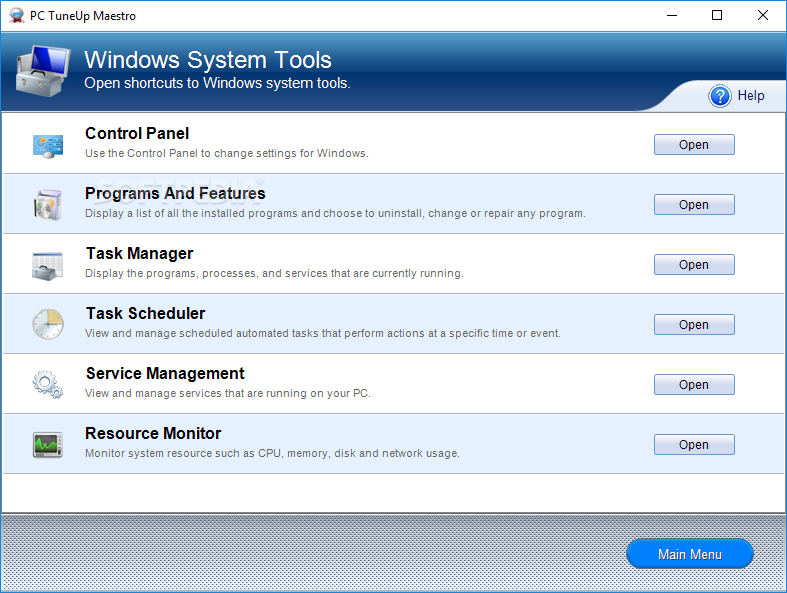Open Programs And Features

coord(694,205)
